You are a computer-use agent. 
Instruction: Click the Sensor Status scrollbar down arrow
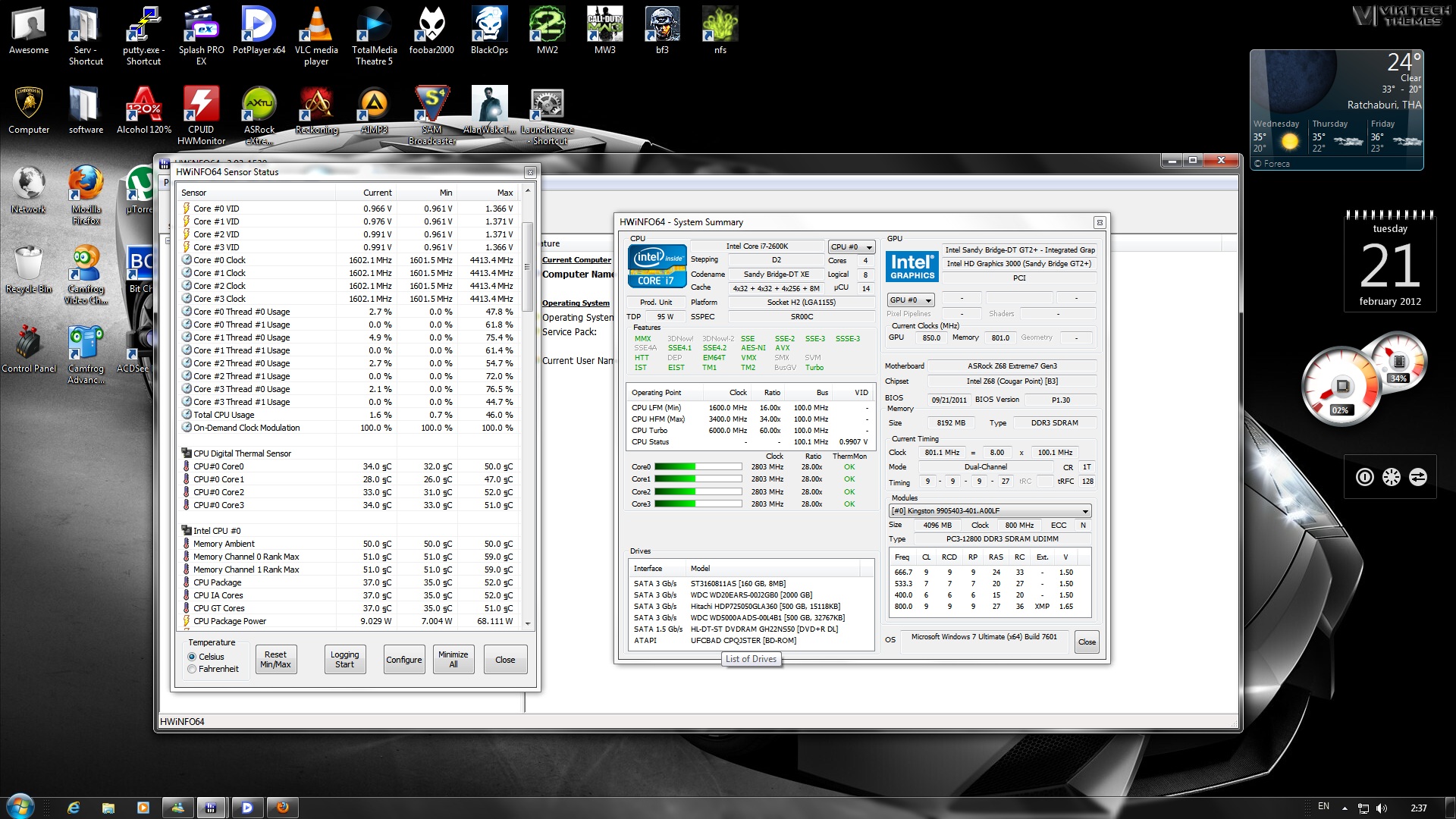[528, 623]
